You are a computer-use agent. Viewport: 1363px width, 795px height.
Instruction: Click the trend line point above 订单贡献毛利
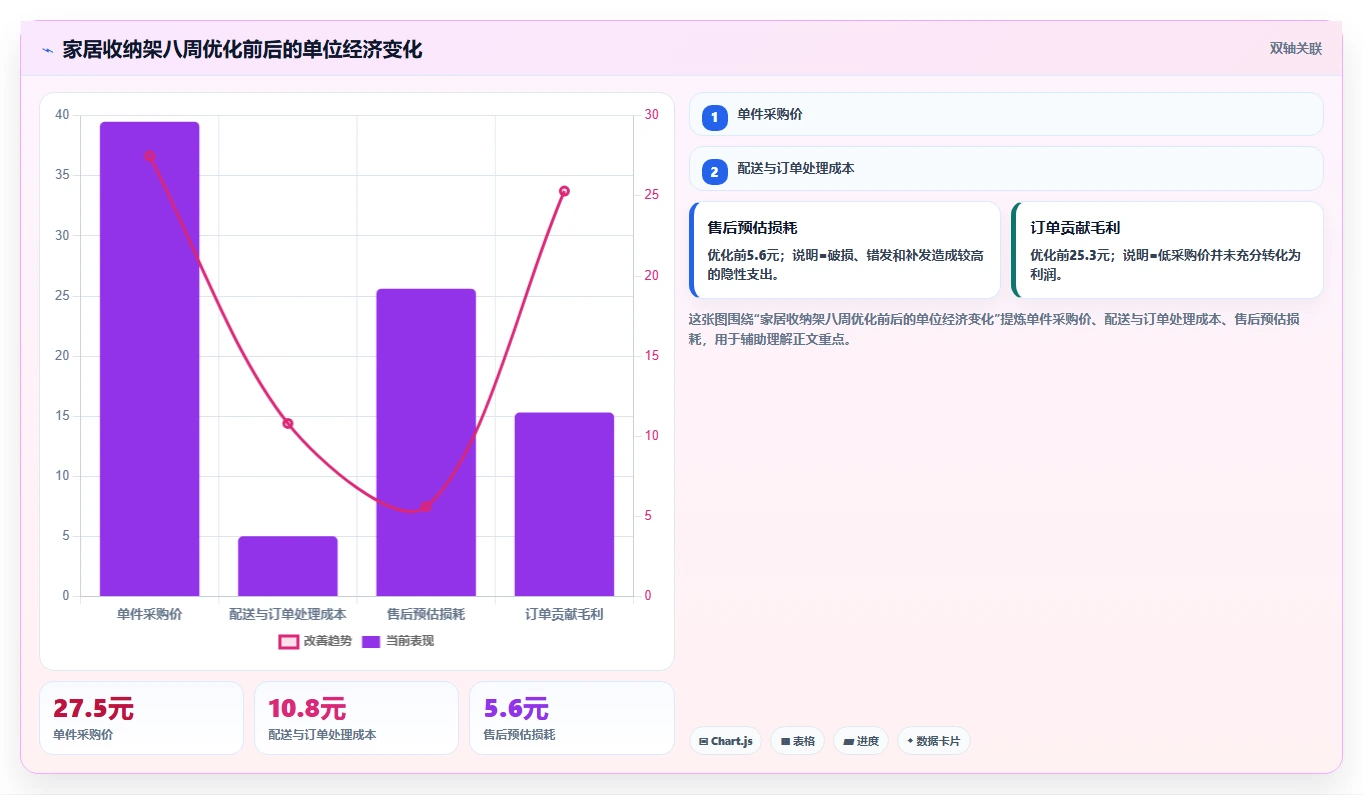tap(564, 191)
